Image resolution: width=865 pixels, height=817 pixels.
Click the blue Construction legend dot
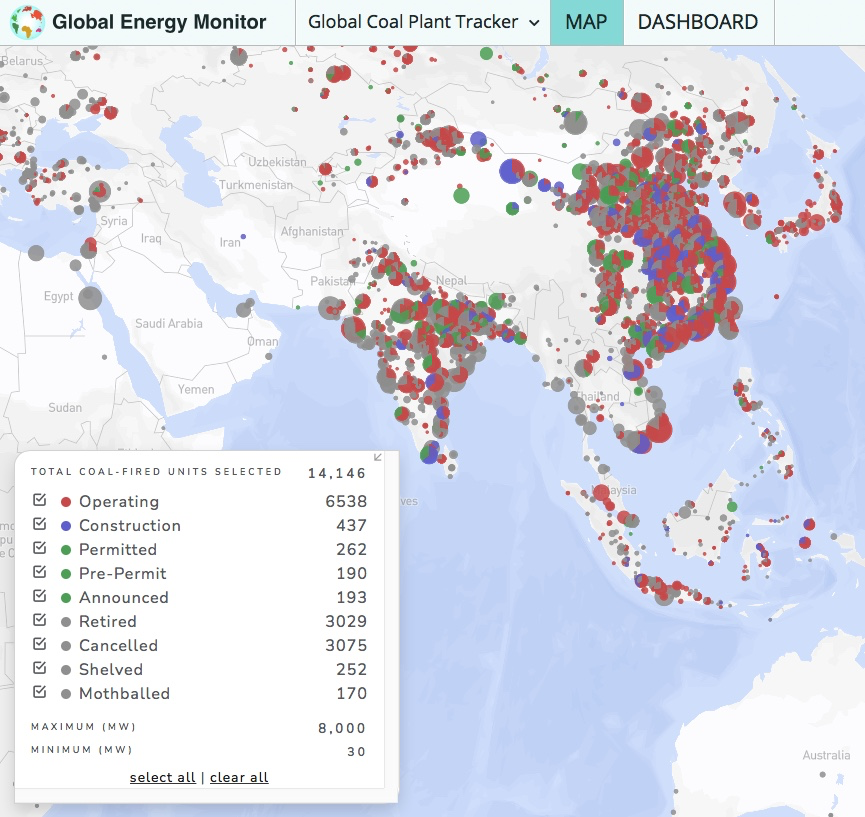coord(66,526)
